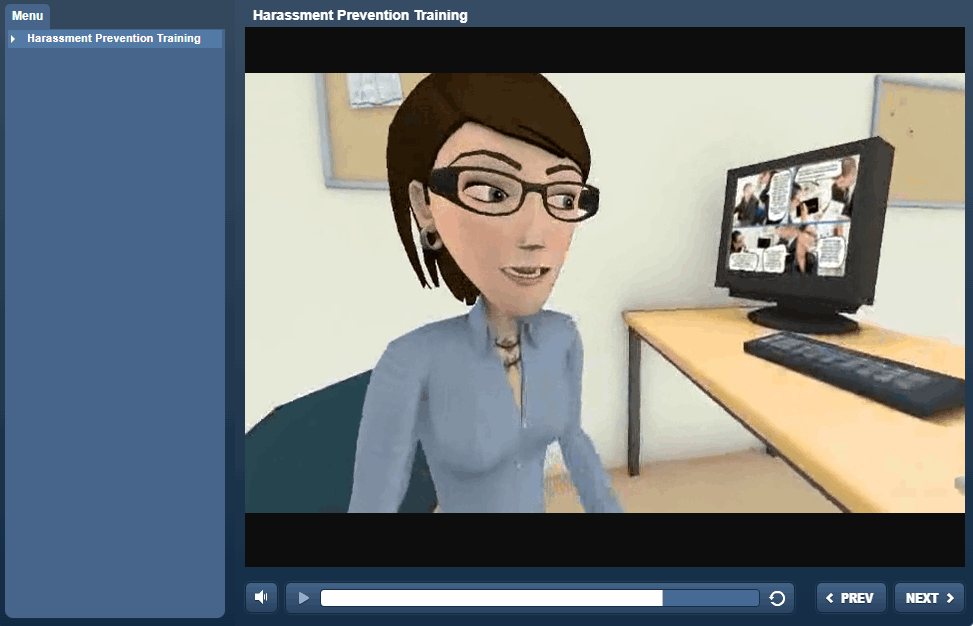Mute the audio with the speaker icon
Image resolution: width=973 pixels, height=626 pixels.
point(261,598)
